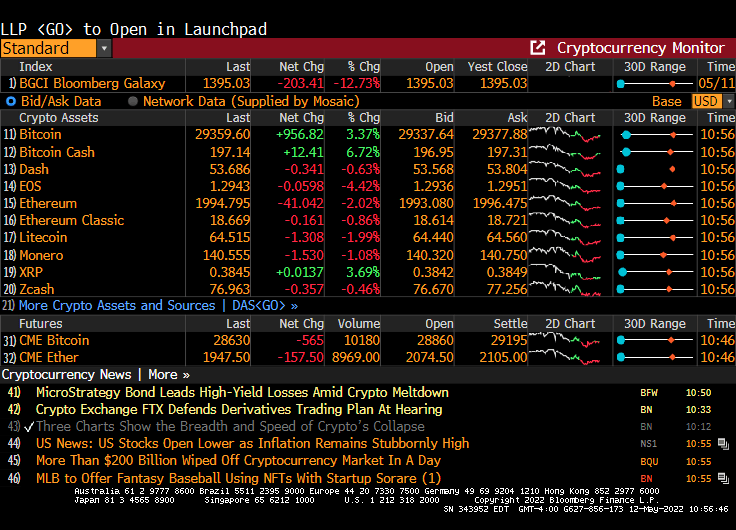
Task: Open the Ethereum 2D sparkline chart
Action: 565,203
